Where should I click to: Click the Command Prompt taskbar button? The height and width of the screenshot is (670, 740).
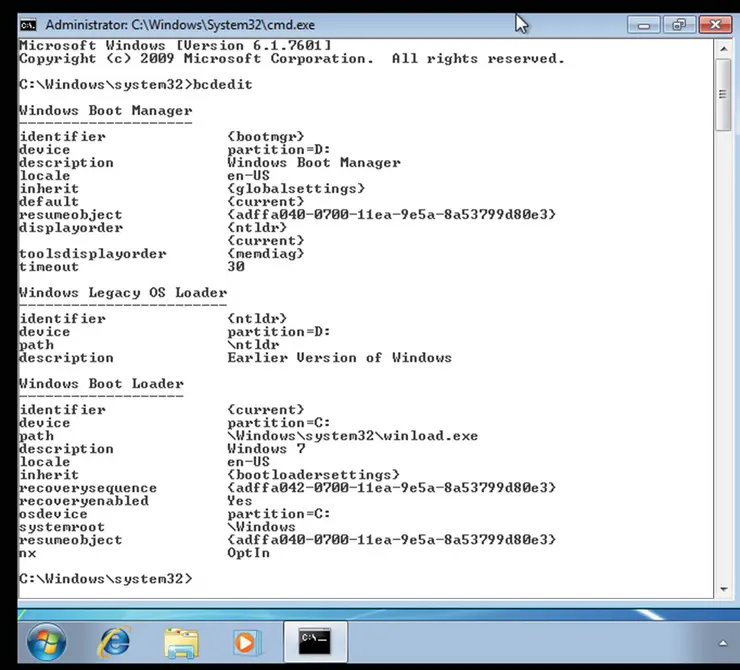click(314, 640)
